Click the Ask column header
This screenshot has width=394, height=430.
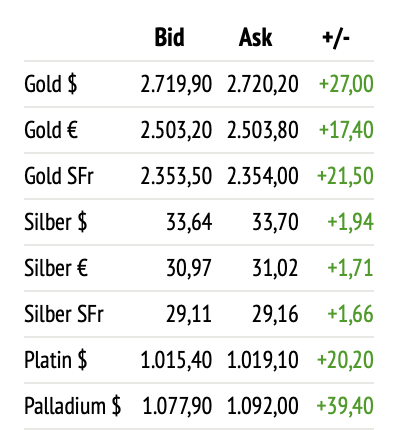click(255, 37)
